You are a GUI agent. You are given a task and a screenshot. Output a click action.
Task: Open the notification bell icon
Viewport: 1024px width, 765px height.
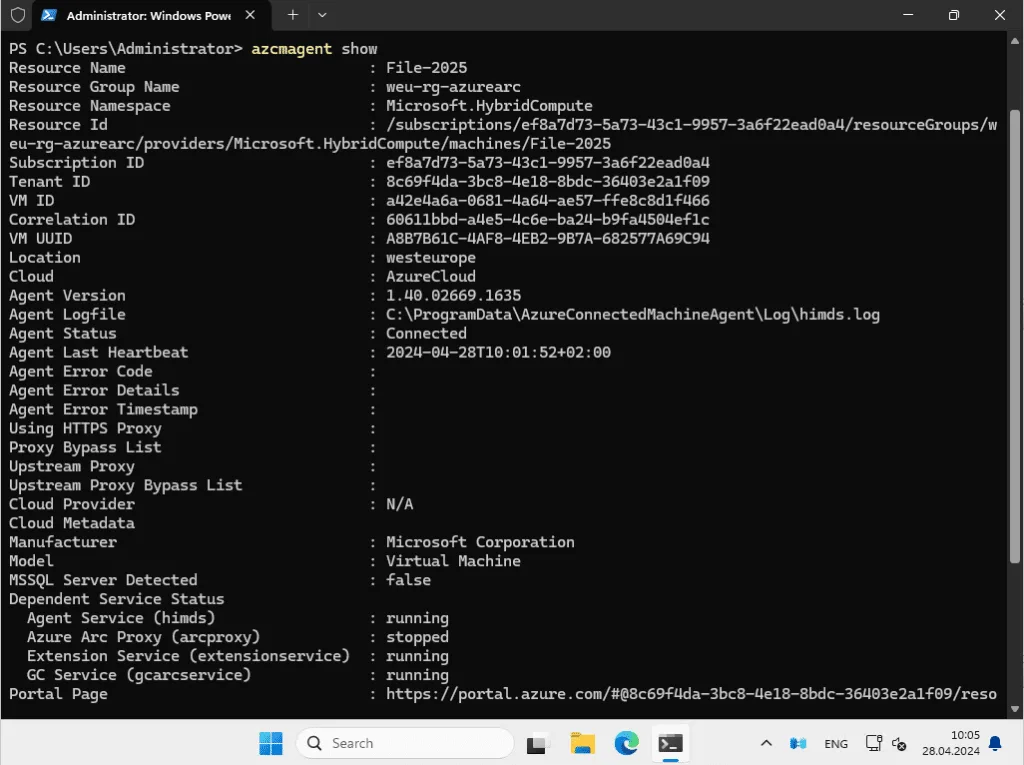pyautogui.click(x=995, y=743)
